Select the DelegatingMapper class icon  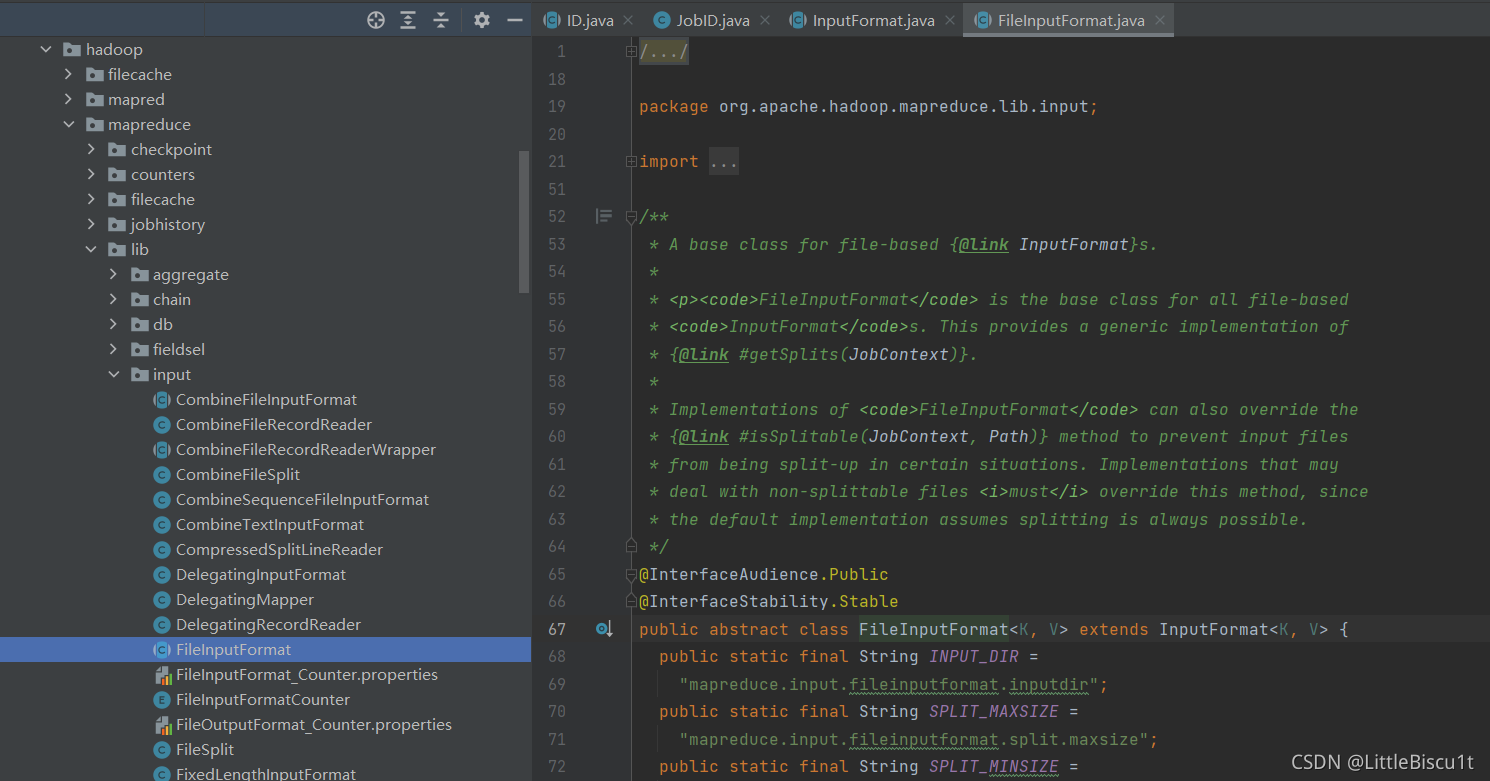pos(161,599)
